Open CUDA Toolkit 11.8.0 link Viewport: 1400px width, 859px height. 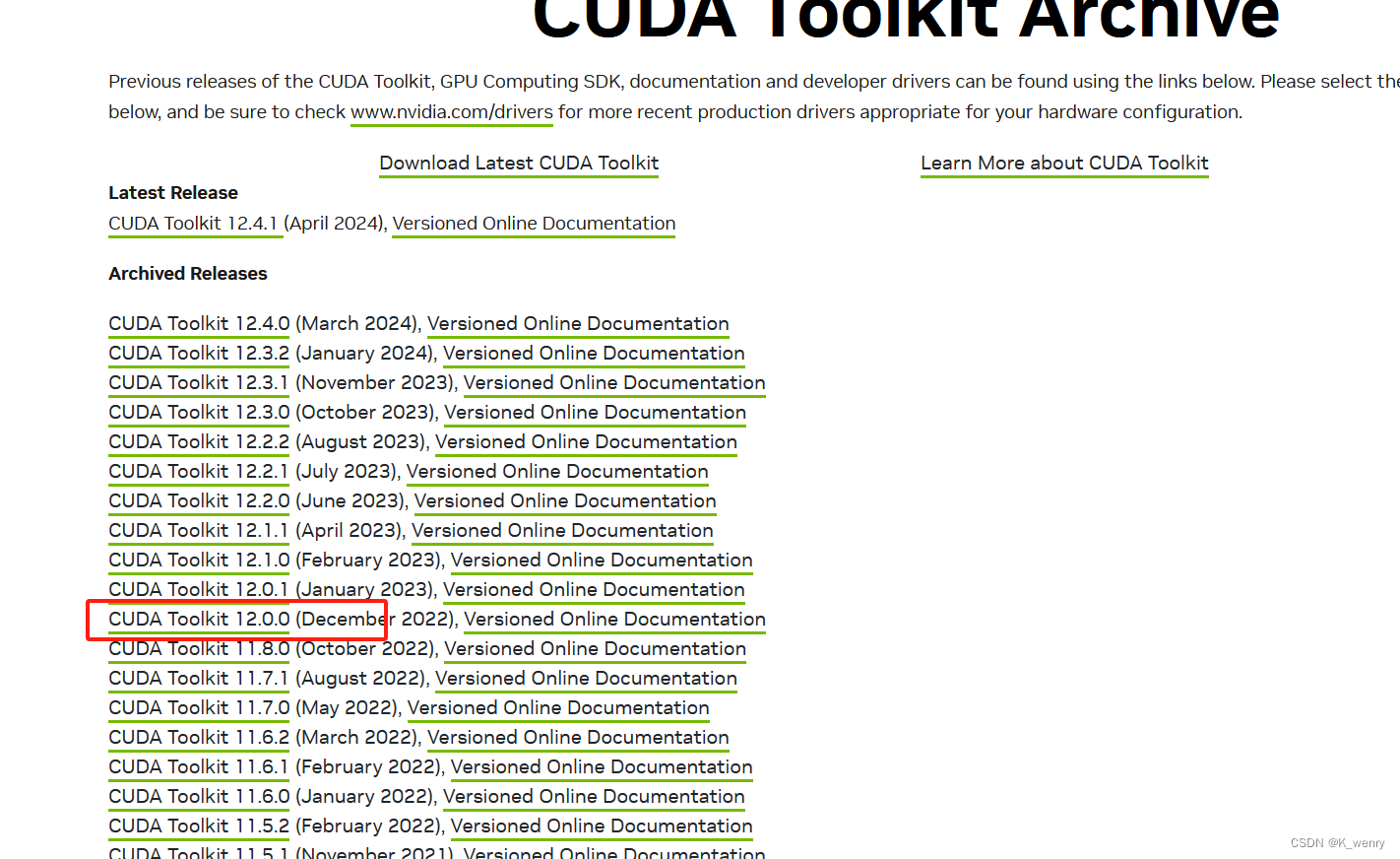coord(199,649)
